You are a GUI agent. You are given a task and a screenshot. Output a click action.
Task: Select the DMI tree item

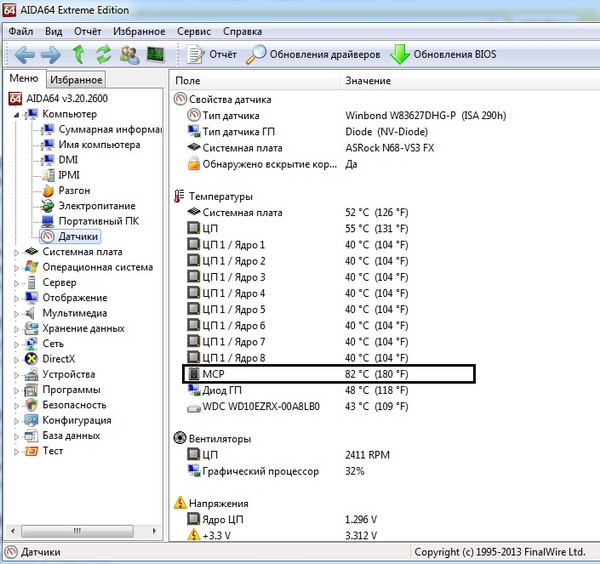(68, 160)
